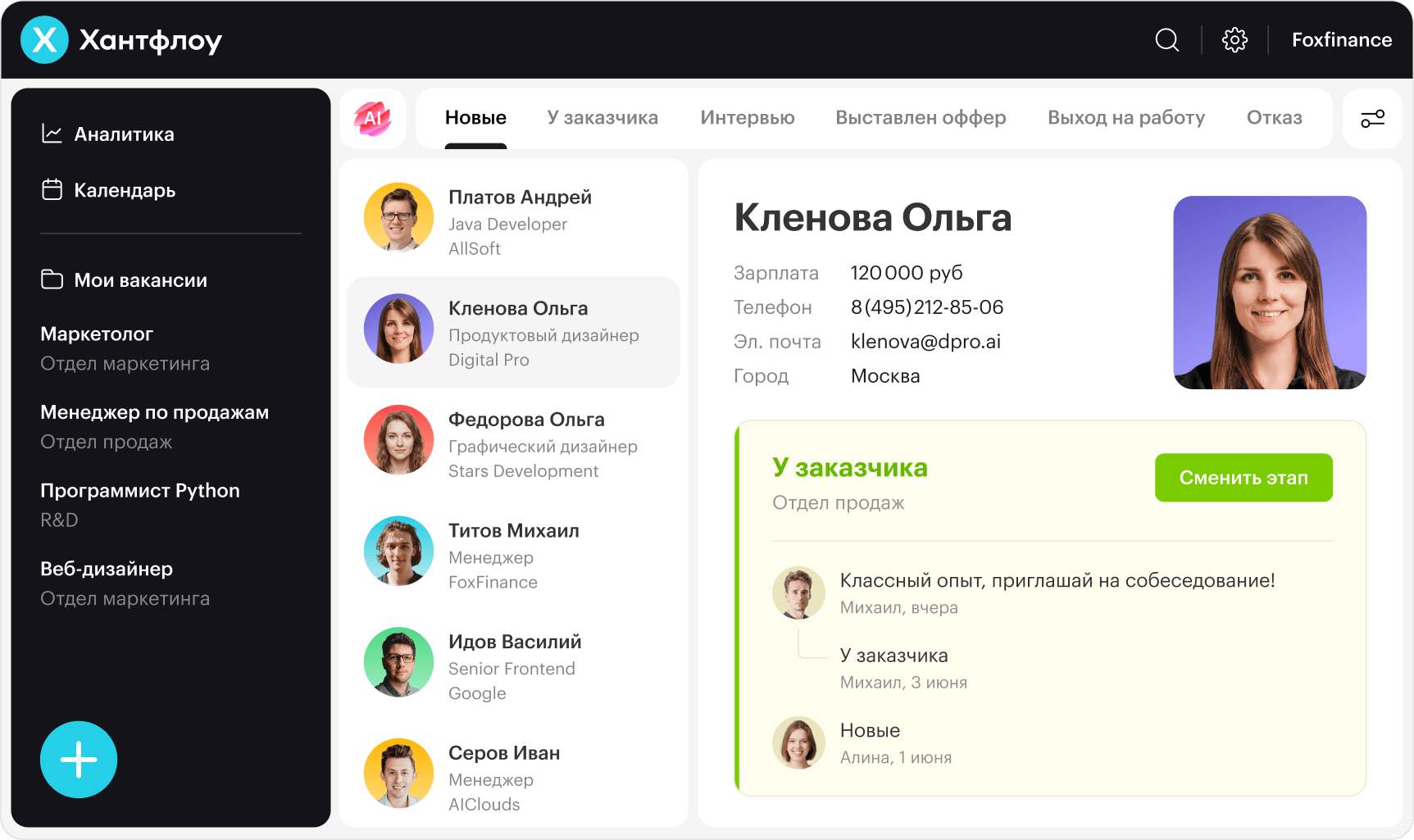The width and height of the screenshot is (1414, 840).
Task: Open the Аналитика analytics section
Action: pyautogui.click(x=123, y=134)
